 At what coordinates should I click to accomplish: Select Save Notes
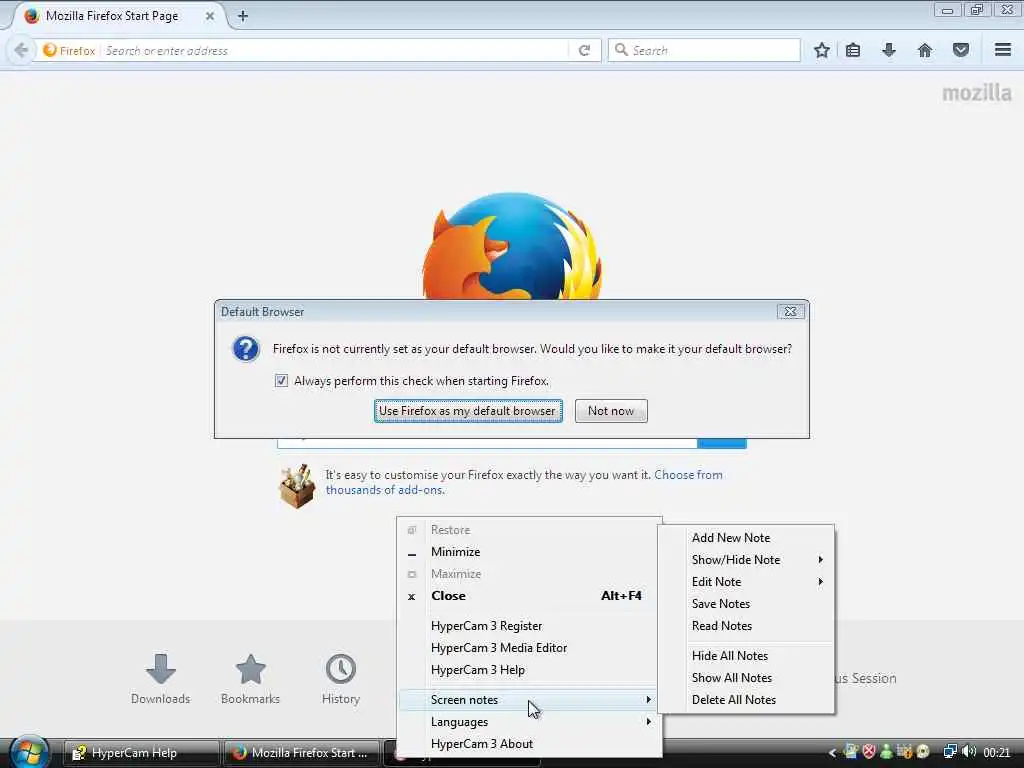pyautogui.click(x=748, y=604)
